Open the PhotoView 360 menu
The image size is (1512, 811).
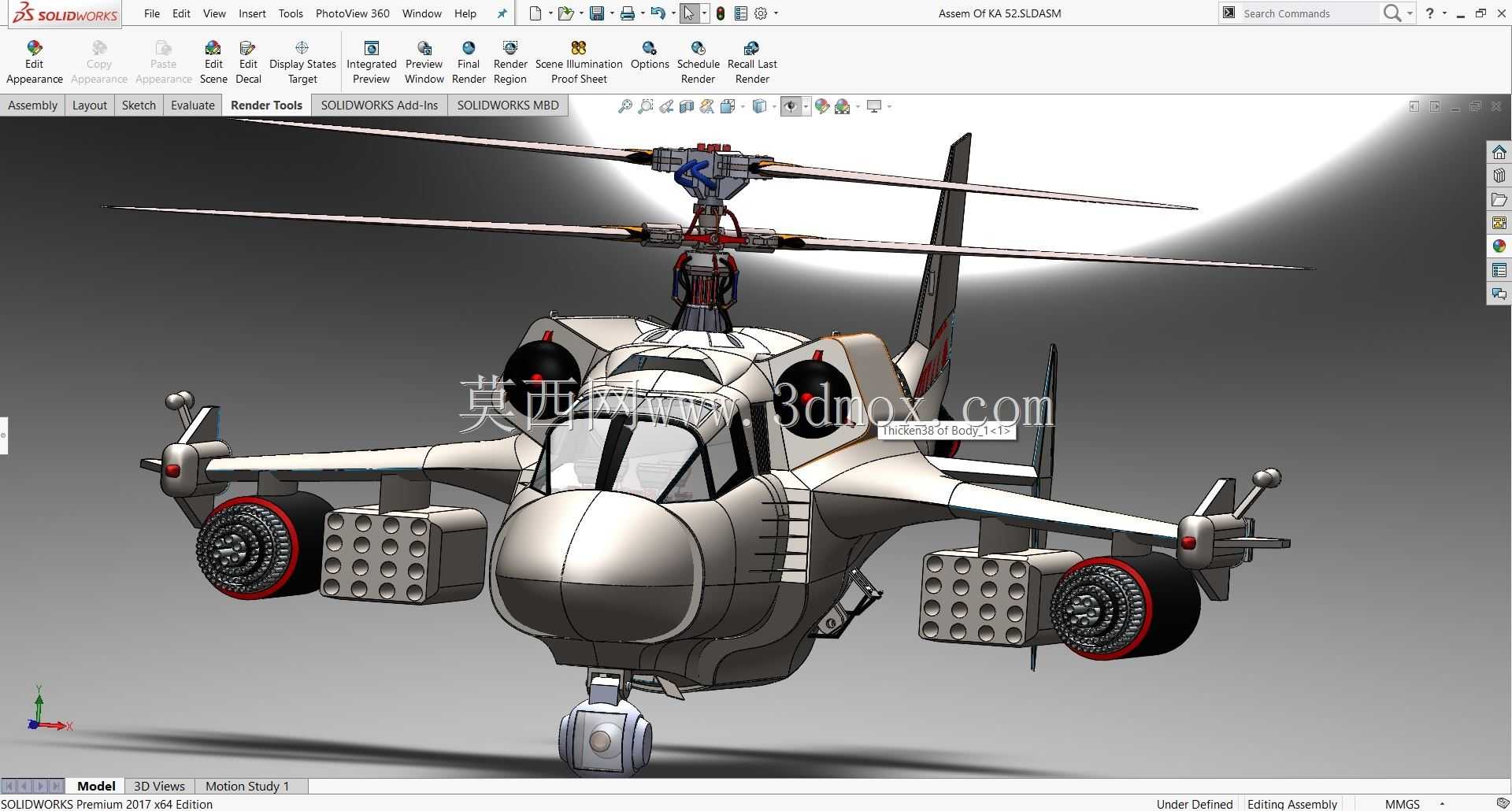tap(352, 13)
